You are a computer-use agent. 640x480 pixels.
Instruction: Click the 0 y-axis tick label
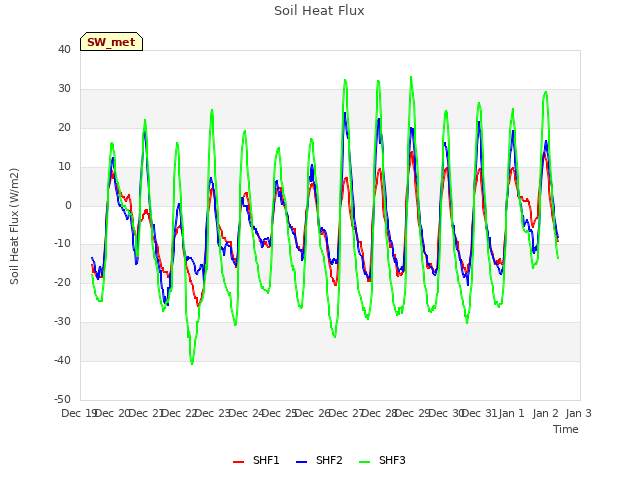point(68,205)
